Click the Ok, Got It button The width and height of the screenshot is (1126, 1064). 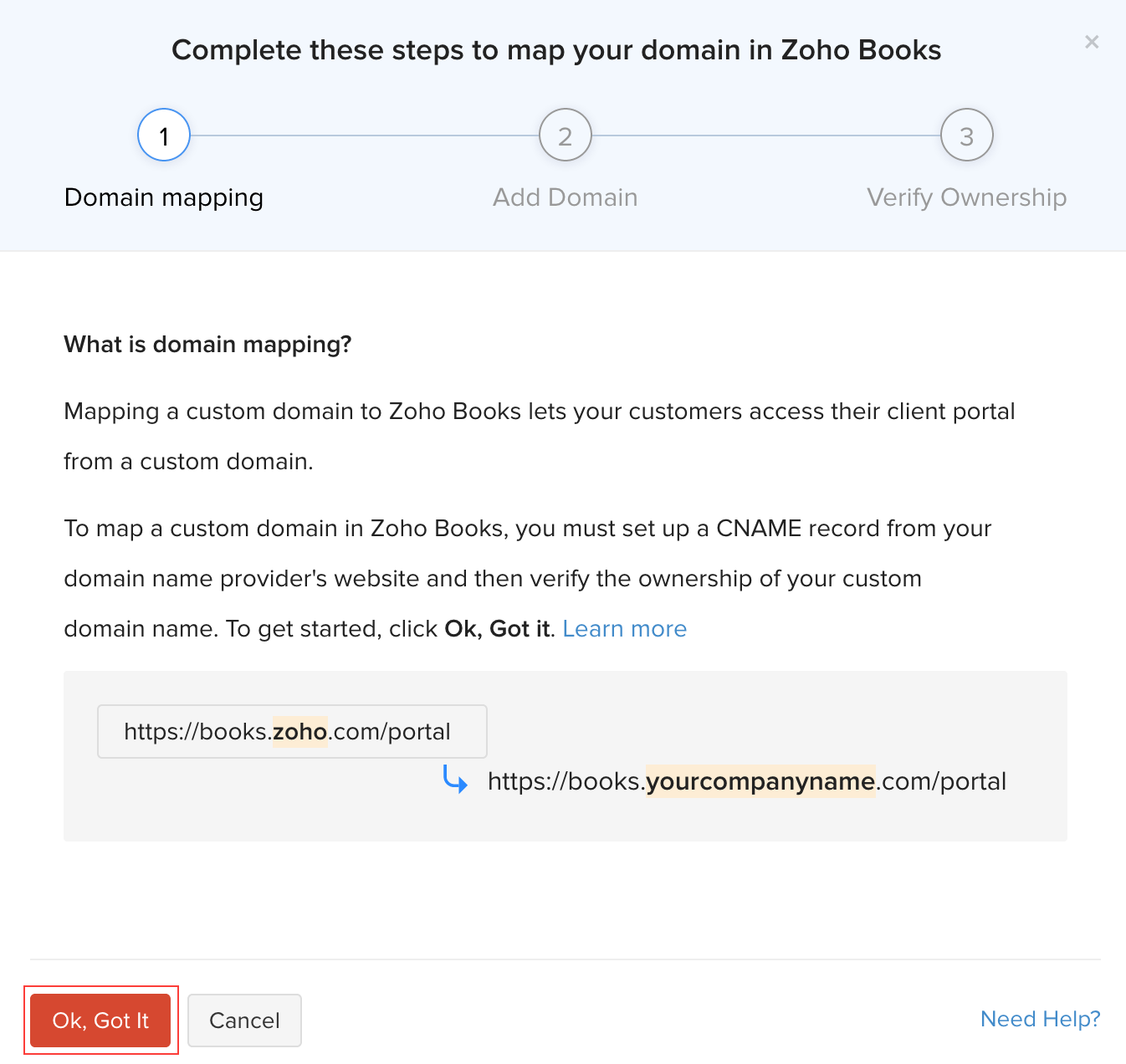pos(100,1020)
